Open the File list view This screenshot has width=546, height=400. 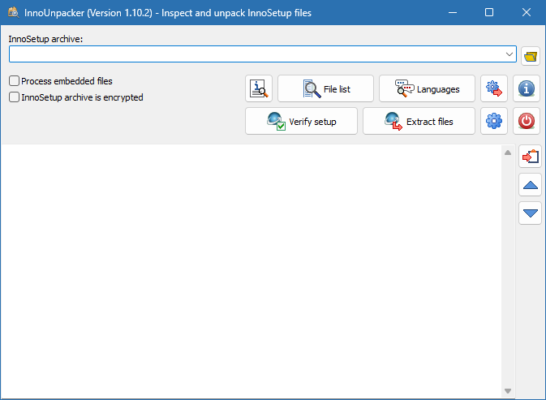point(326,88)
